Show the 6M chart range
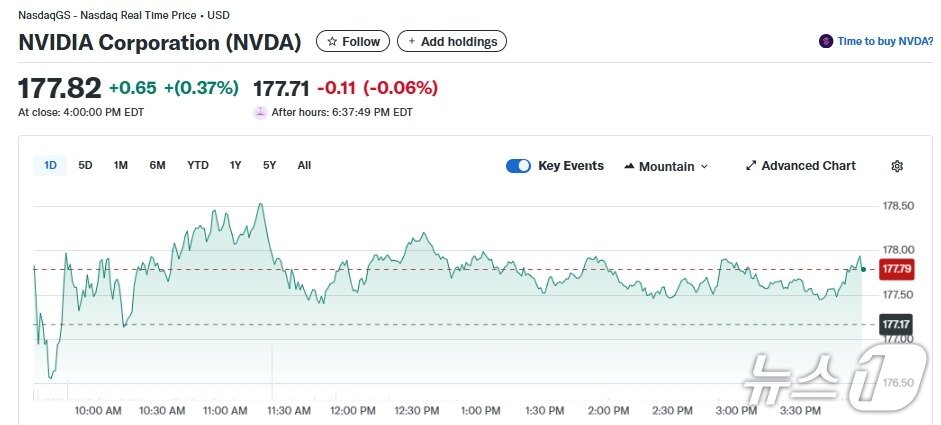 click(157, 166)
